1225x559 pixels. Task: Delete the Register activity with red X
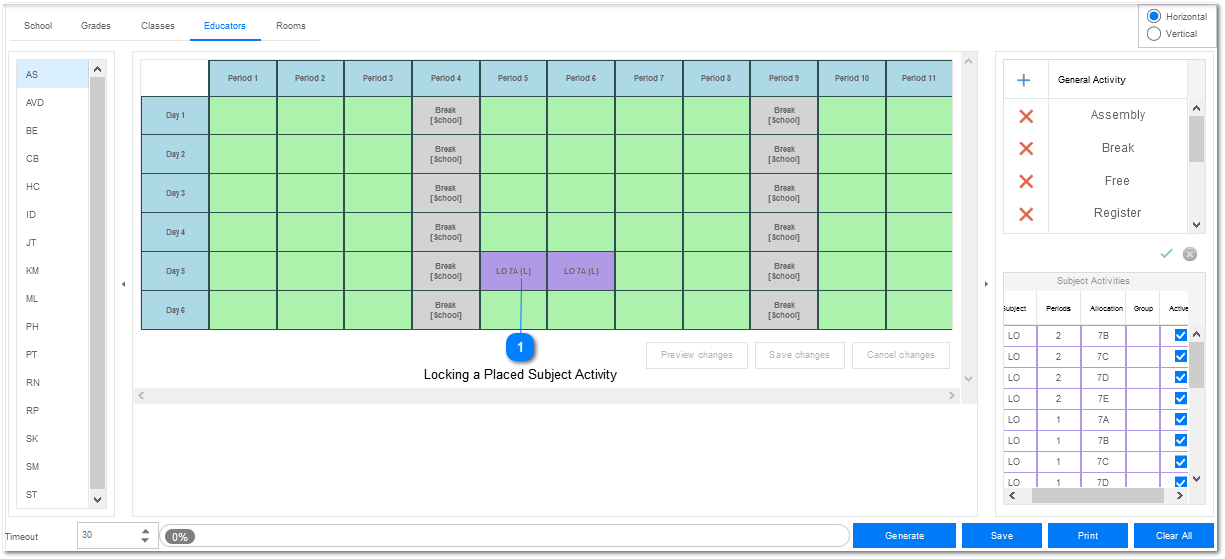[1025, 214]
